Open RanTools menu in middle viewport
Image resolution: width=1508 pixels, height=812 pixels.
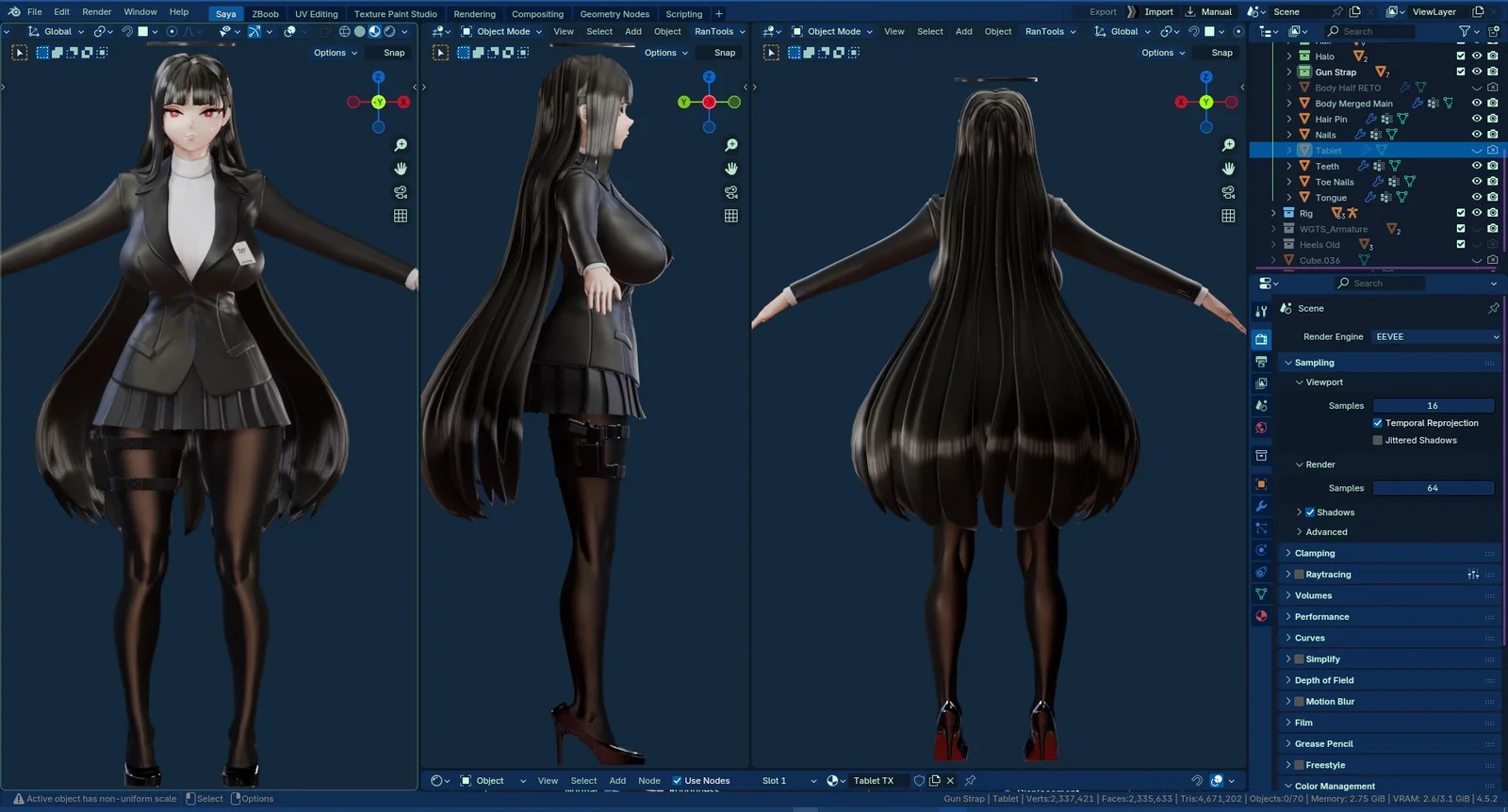click(720, 31)
